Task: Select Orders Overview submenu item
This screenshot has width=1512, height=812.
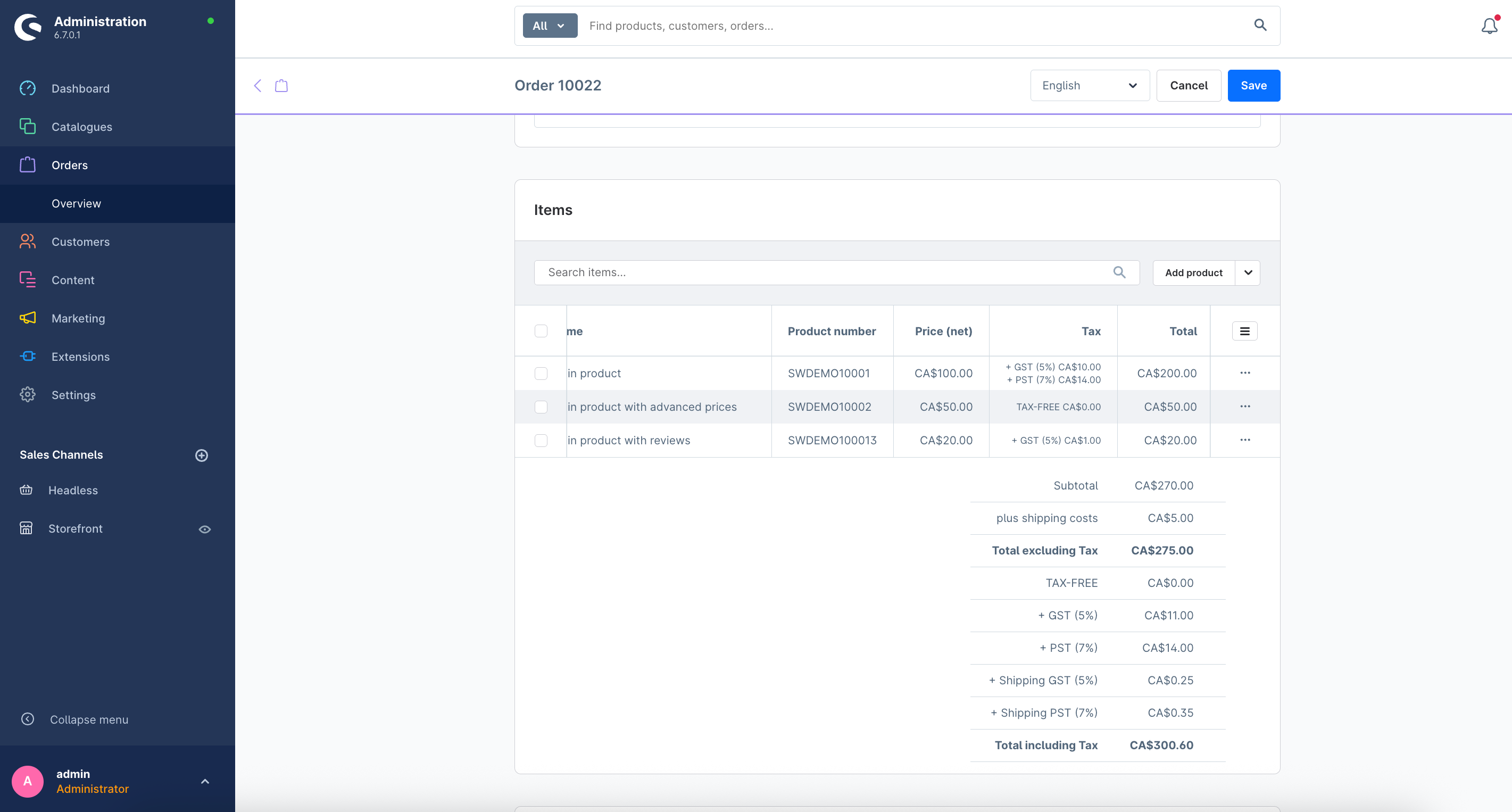Action: click(x=76, y=204)
